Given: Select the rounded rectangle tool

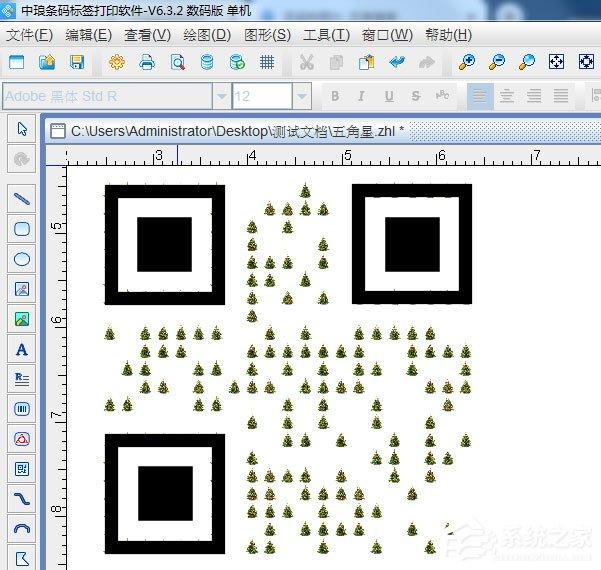Looking at the screenshot, I should [x=22, y=229].
